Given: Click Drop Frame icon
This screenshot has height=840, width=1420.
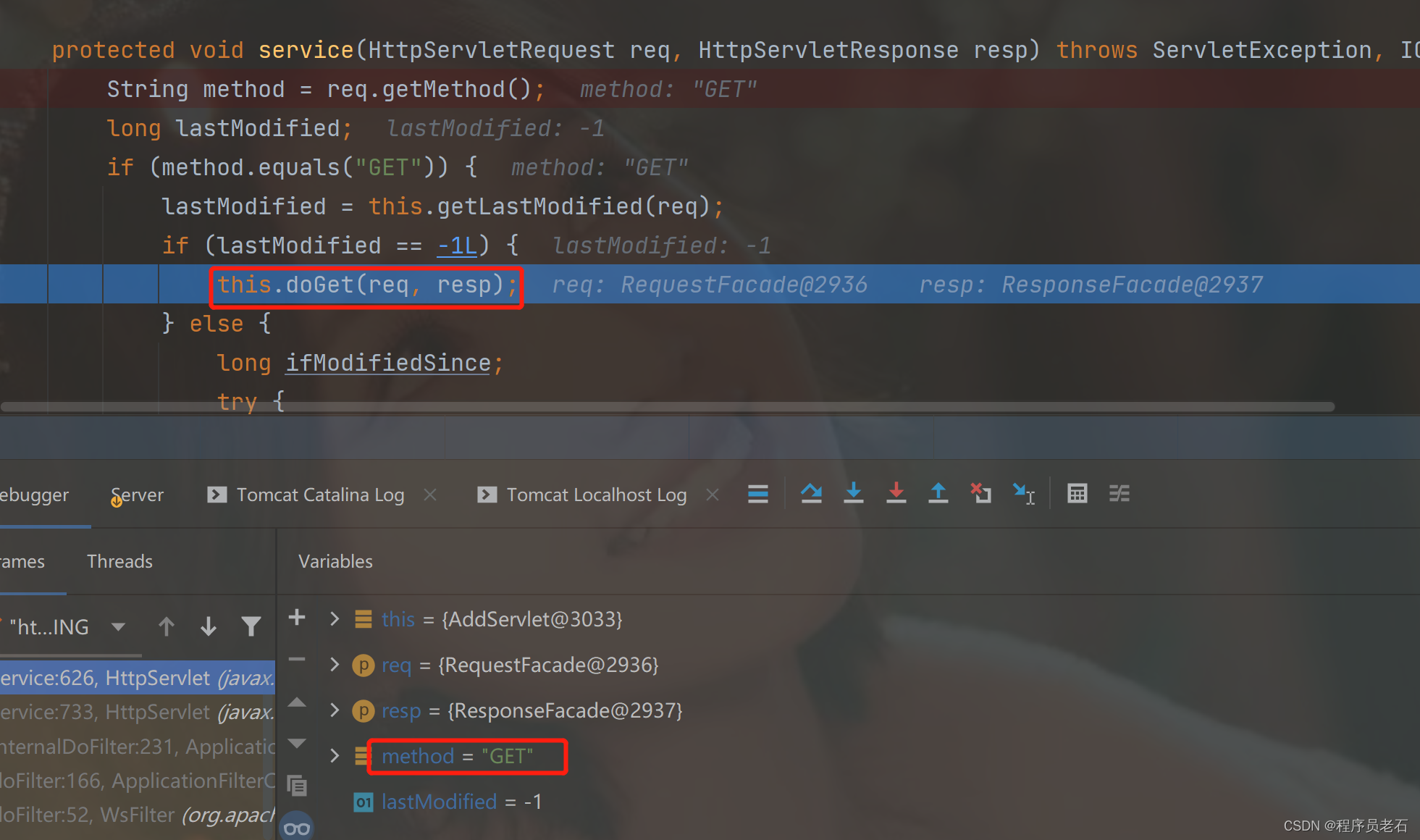Looking at the screenshot, I should coord(980,494).
